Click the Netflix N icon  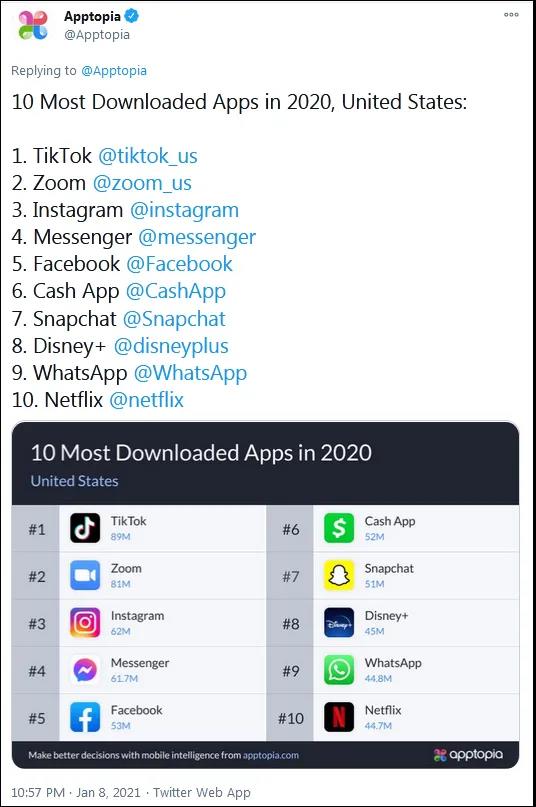click(339, 717)
